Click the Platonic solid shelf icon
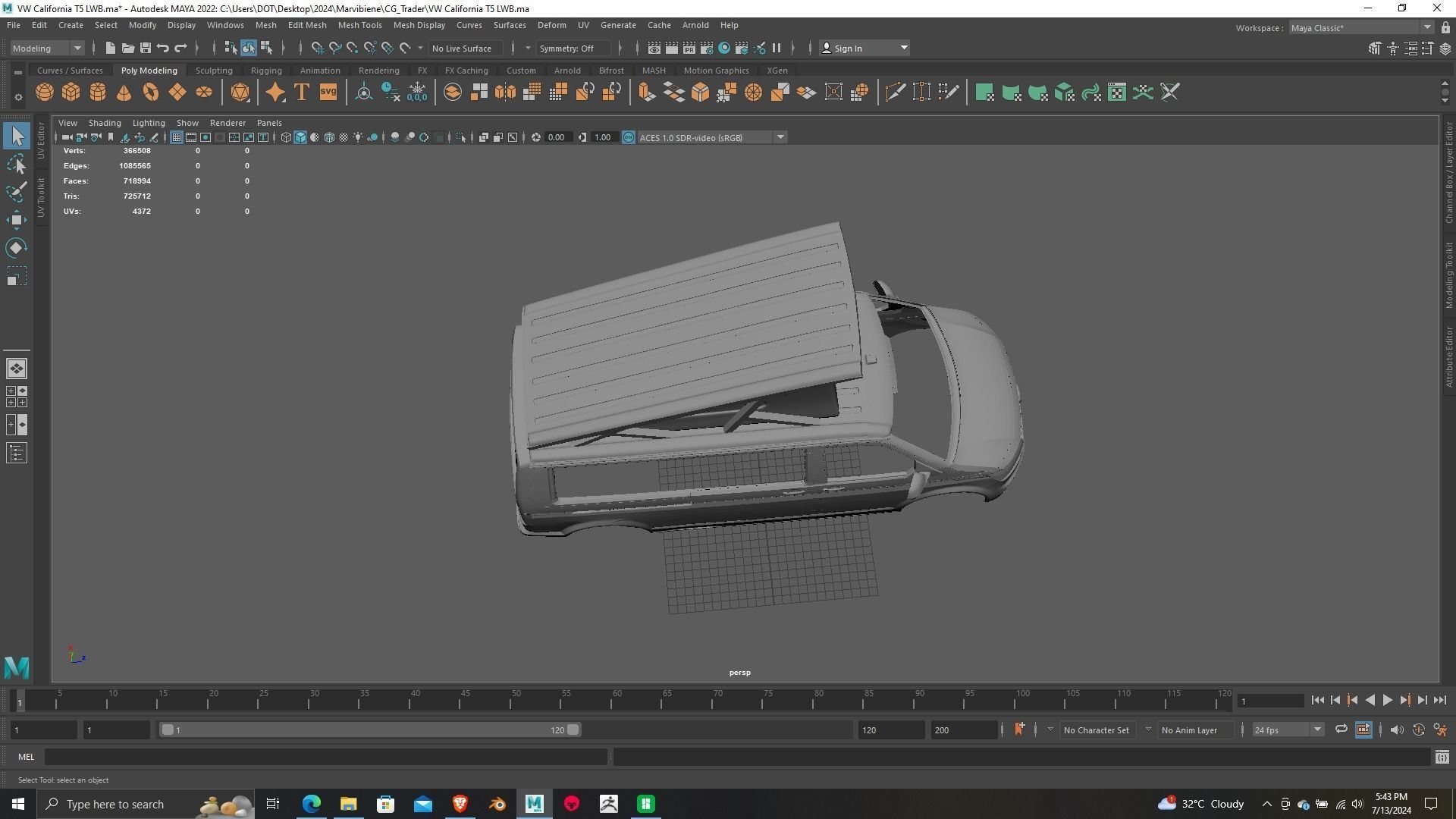 (240, 93)
